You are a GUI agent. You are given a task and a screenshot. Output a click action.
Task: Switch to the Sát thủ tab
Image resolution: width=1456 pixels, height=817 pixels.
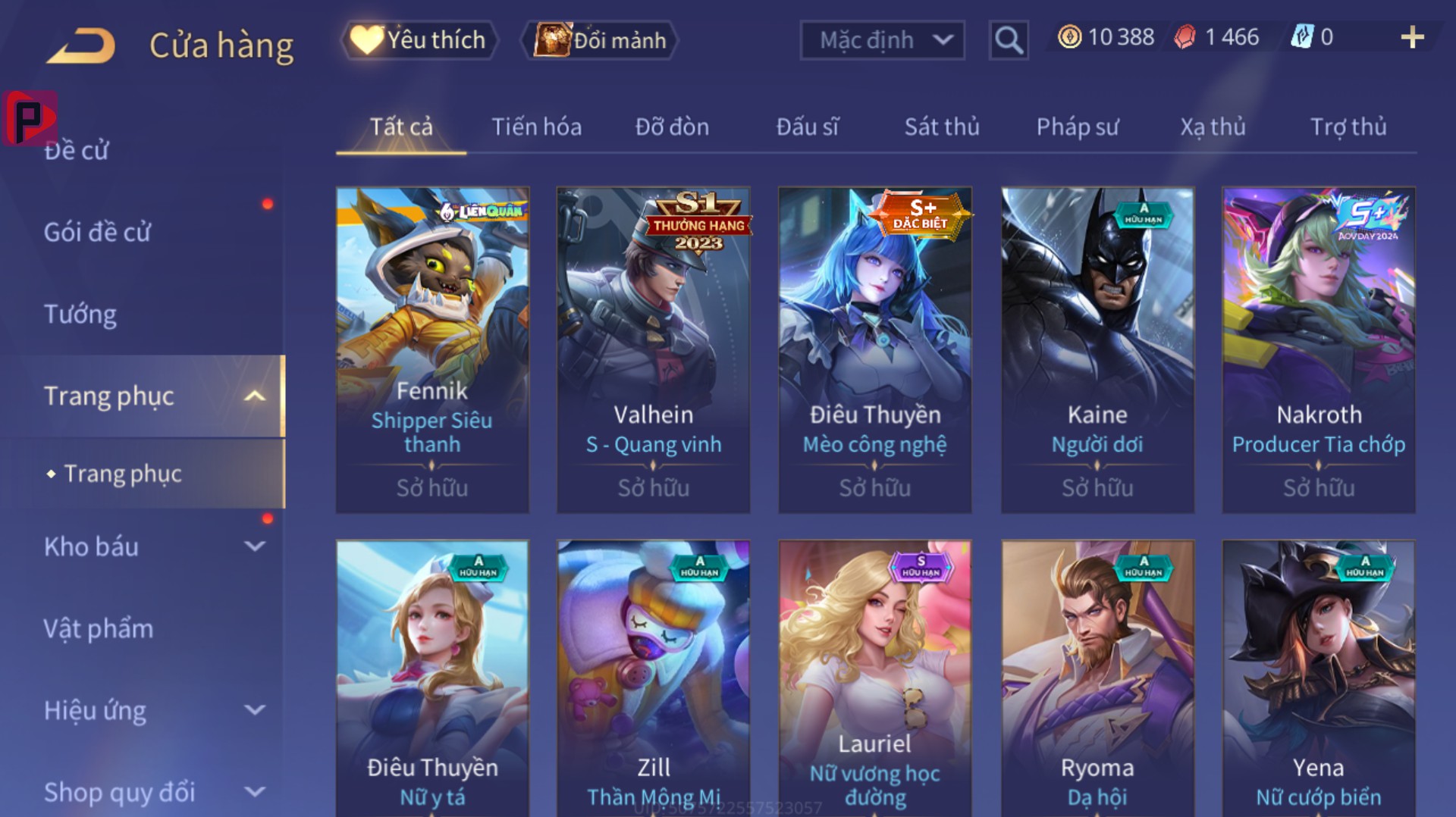(x=942, y=127)
